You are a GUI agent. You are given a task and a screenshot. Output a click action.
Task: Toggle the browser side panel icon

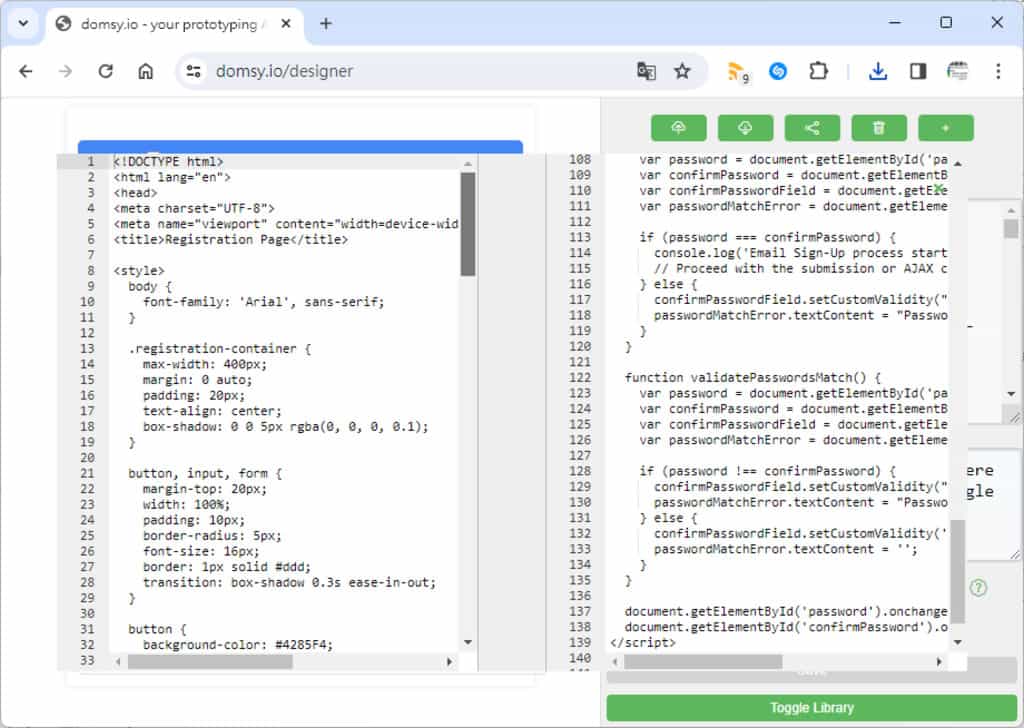point(918,71)
